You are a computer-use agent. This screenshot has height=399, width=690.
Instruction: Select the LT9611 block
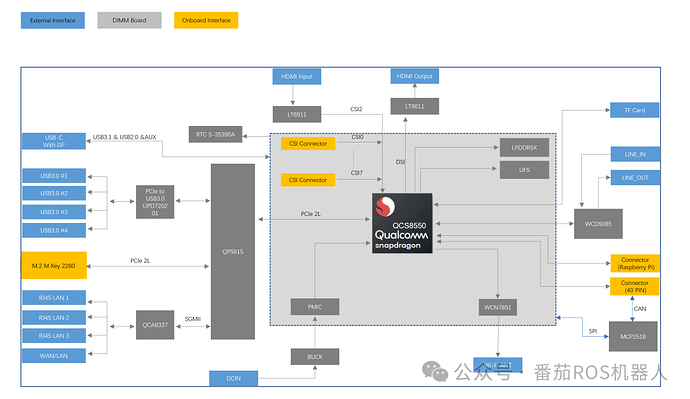click(x=415, y=106)
